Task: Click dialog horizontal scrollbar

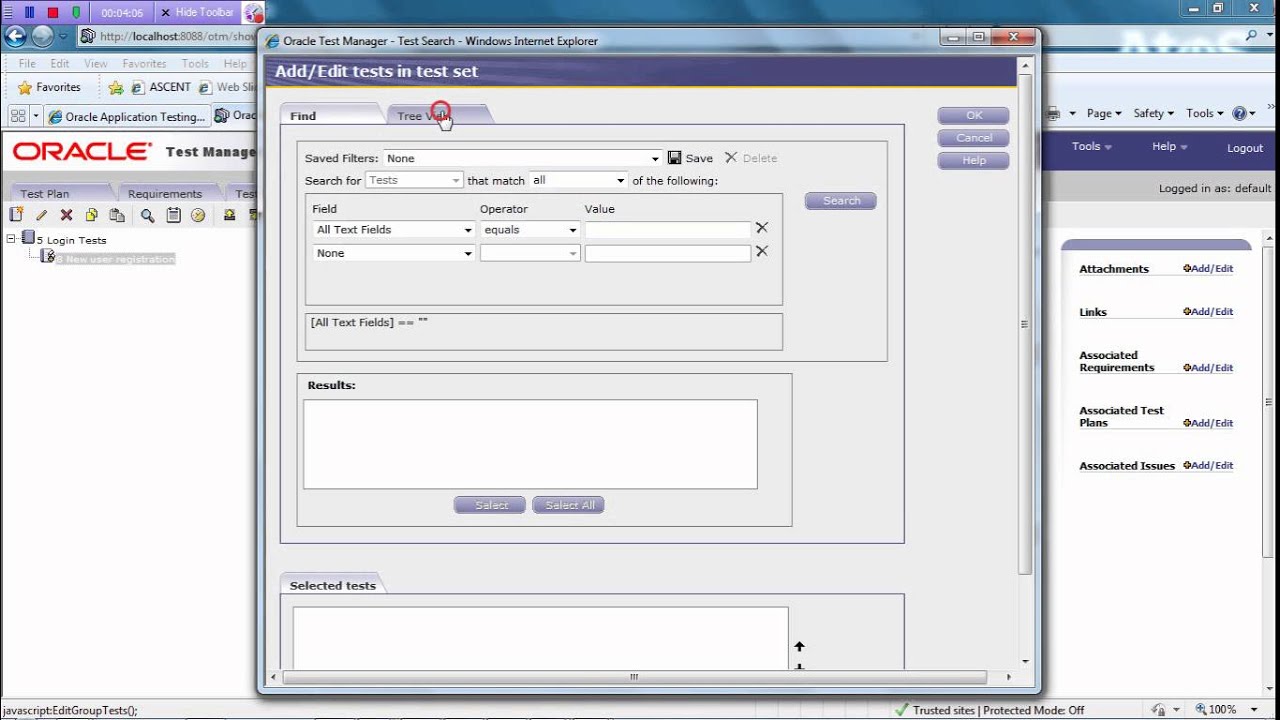Action: coord(633,677)
